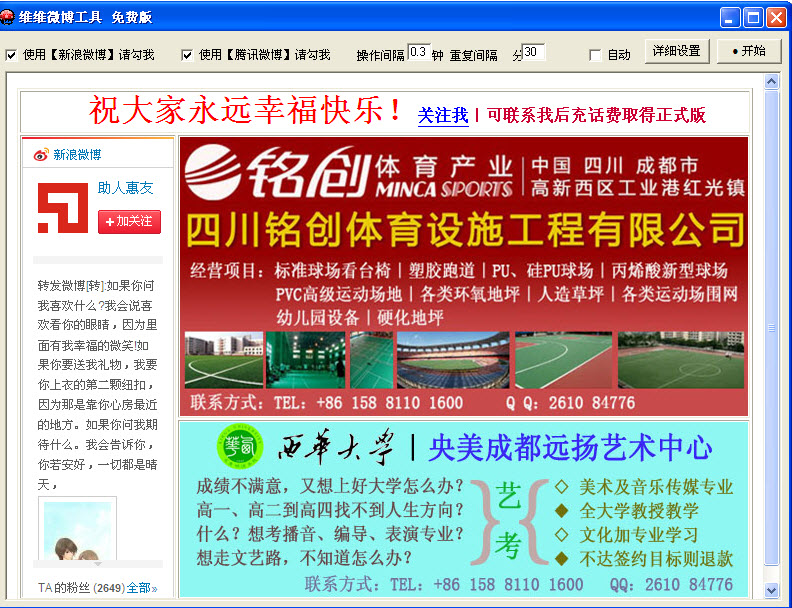
Task: Click the 重复间隔 input field with 30
Action: coord(533,52)
